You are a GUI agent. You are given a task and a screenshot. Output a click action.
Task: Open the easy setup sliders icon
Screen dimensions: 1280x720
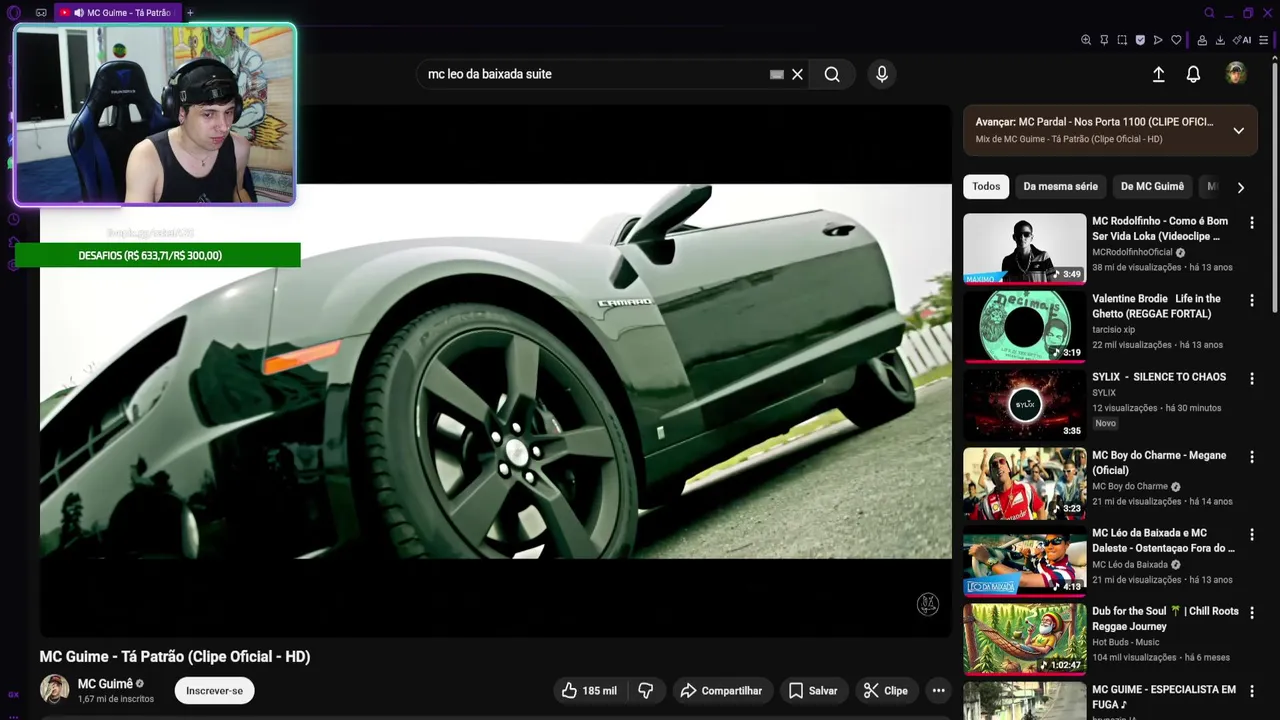pos(1264,40)
